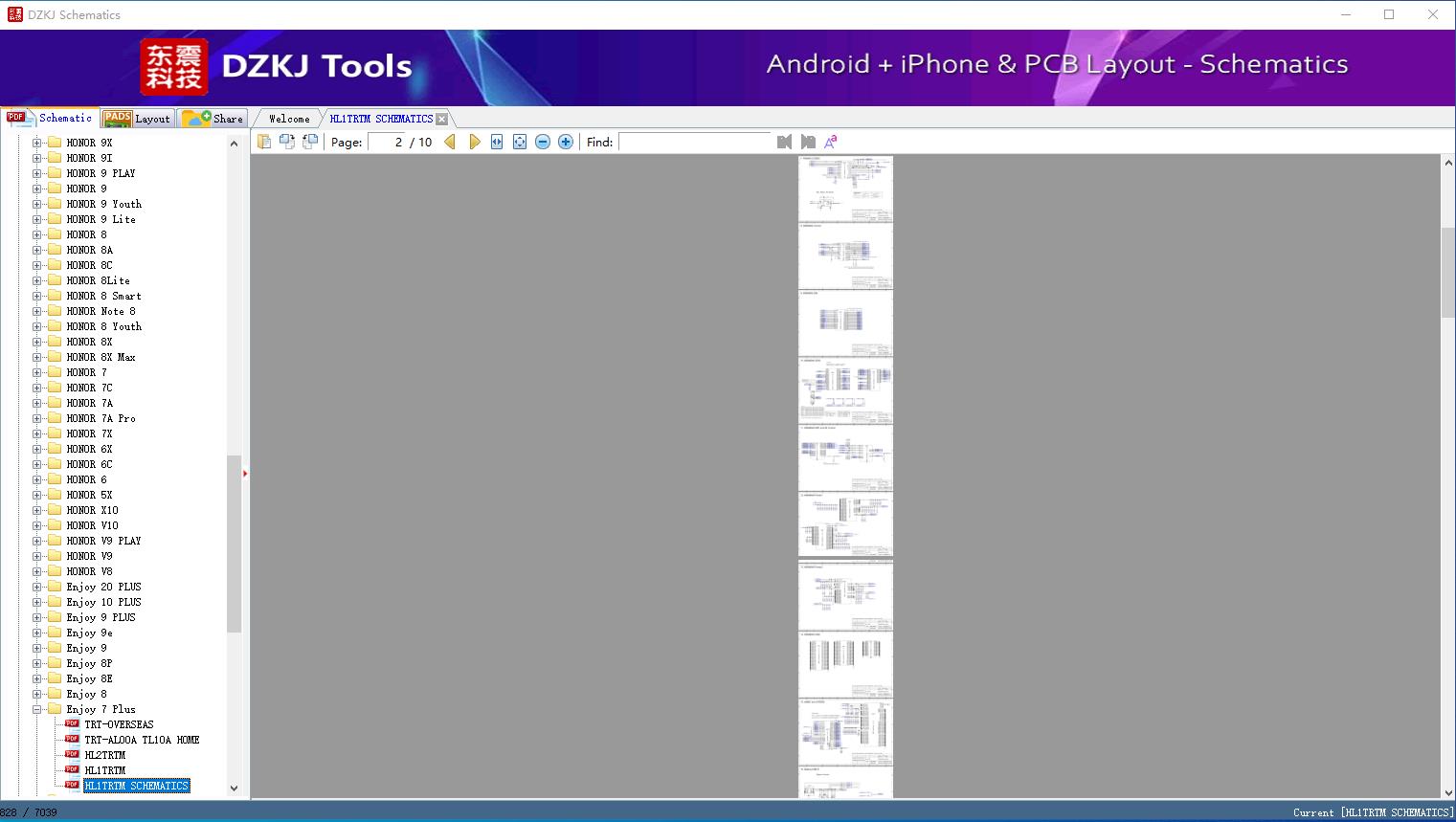Click the match case Aa icon

coord(831,142)
